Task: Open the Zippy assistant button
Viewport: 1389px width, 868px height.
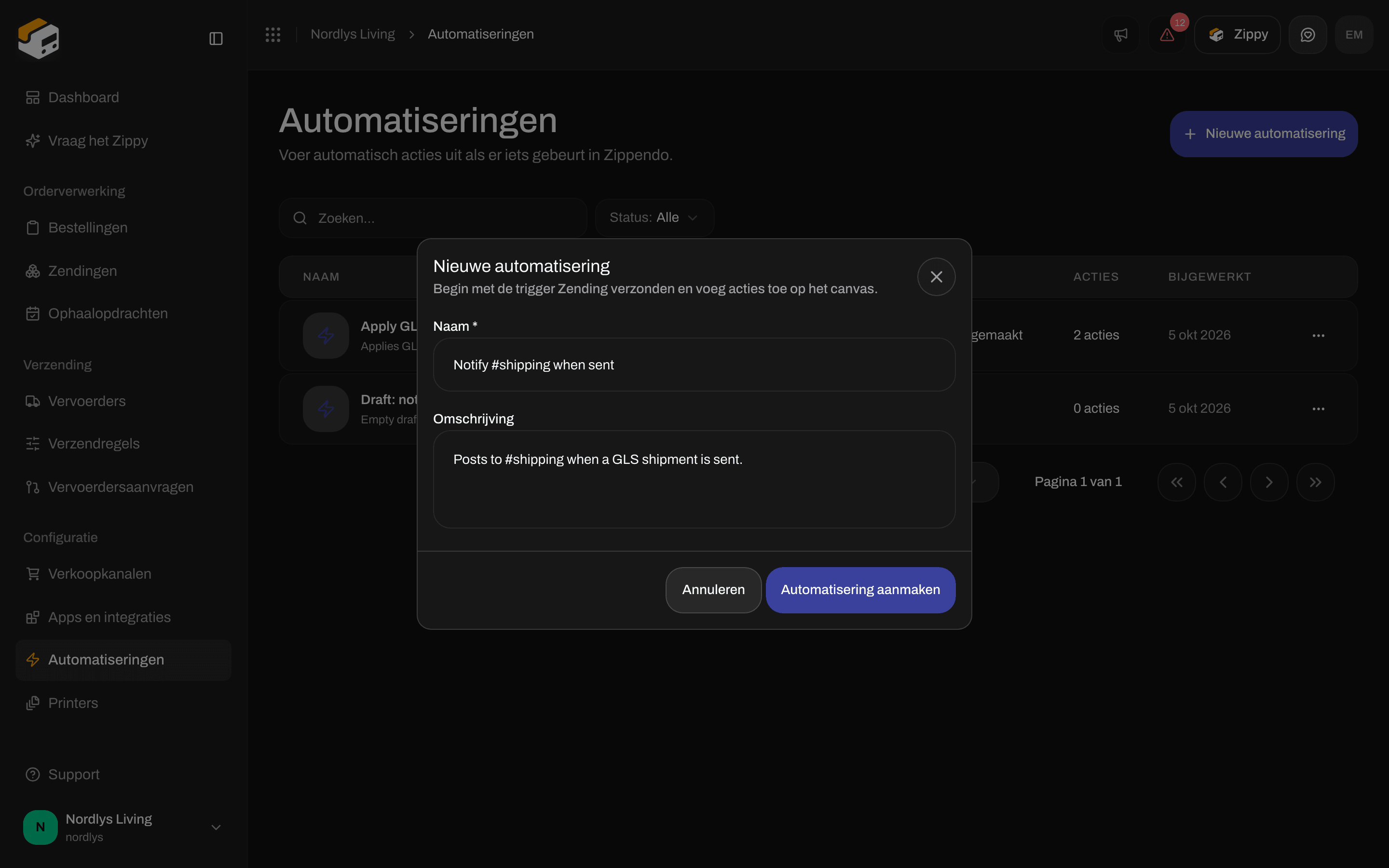Action: click(x=1238, y=34)
